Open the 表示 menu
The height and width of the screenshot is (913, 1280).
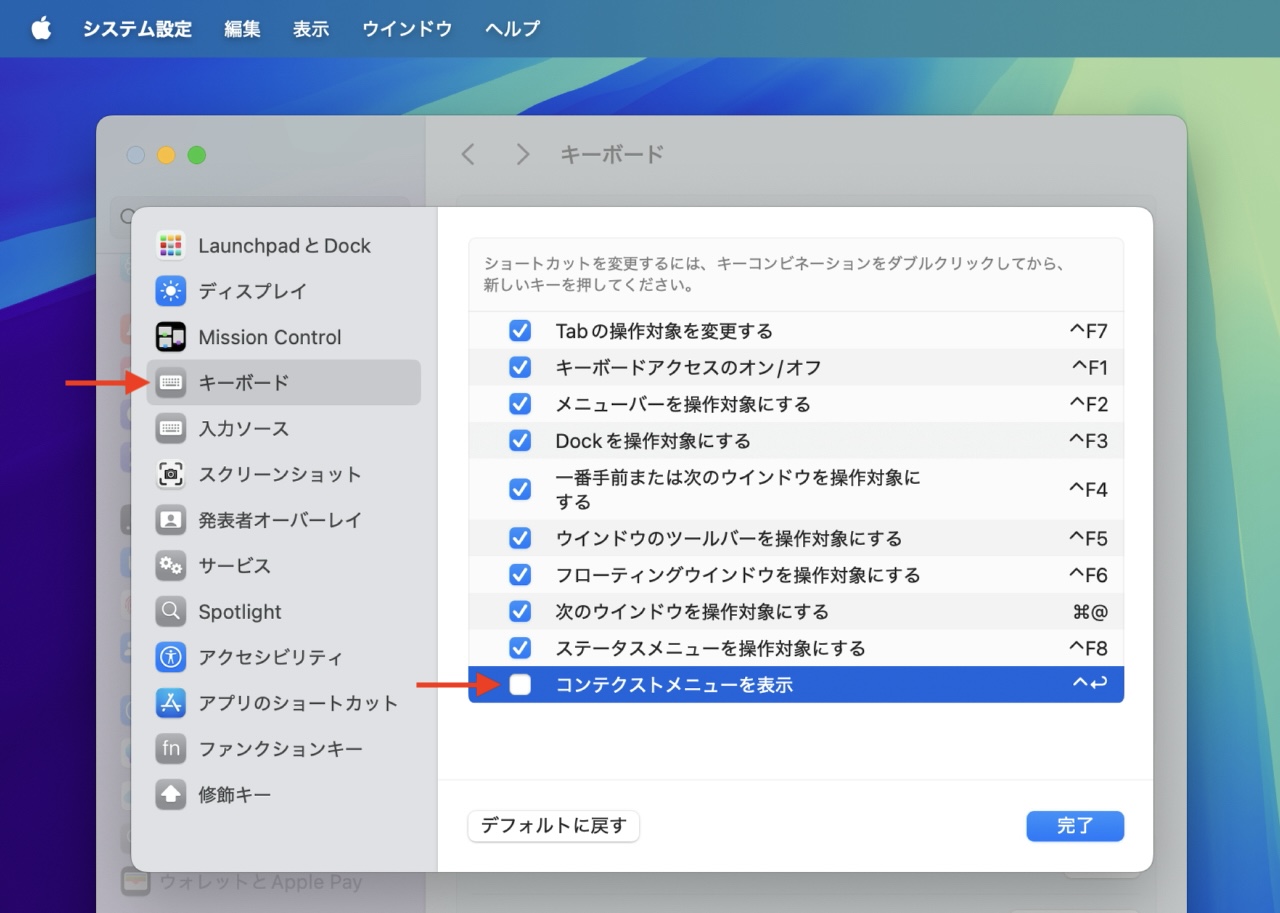tap(311, 29)
